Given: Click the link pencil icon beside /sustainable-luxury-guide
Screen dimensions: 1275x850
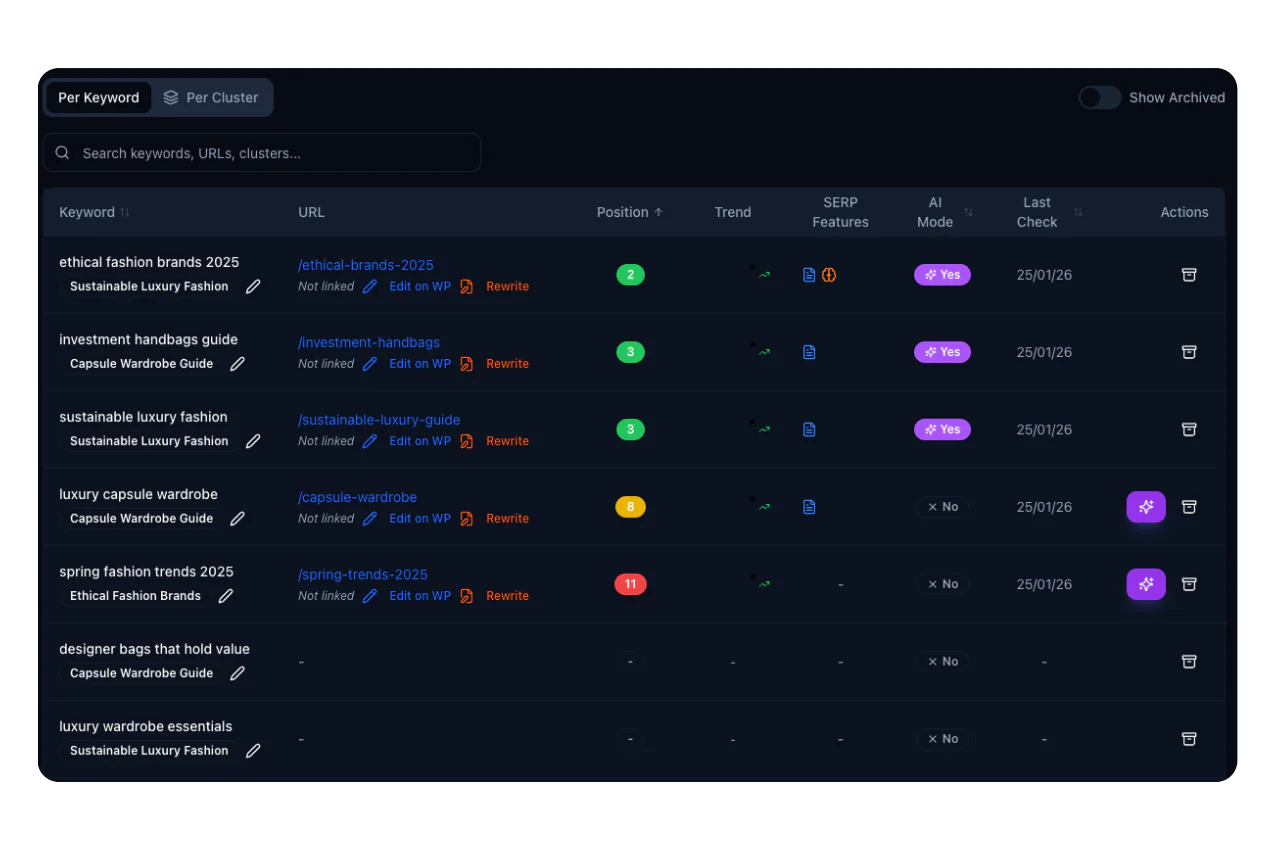Looking at the screenshot, I should click(370, 441).
